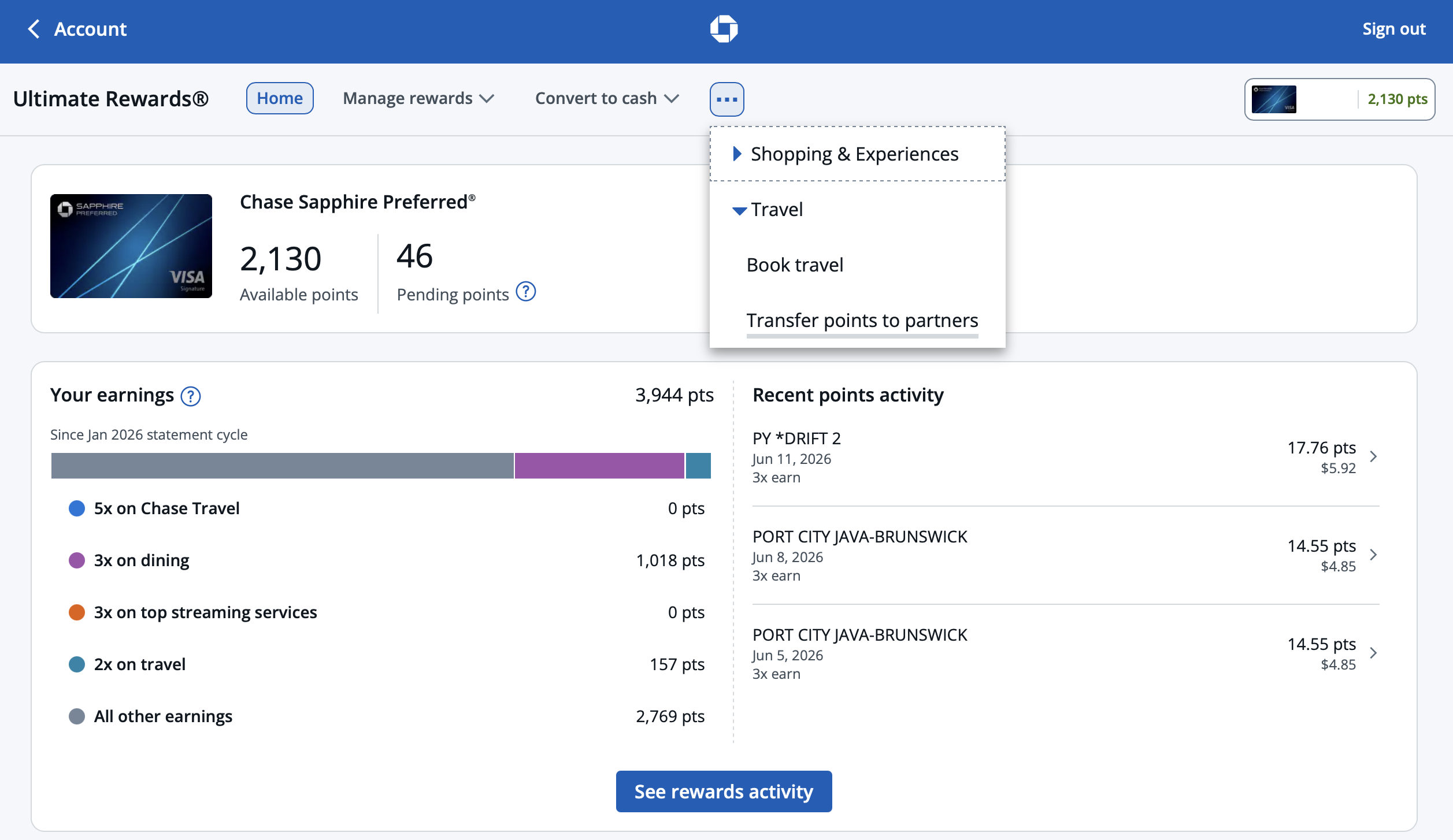Choose Transfer points to partners
Screen dimensions: 1453x840
pos(862,320)
